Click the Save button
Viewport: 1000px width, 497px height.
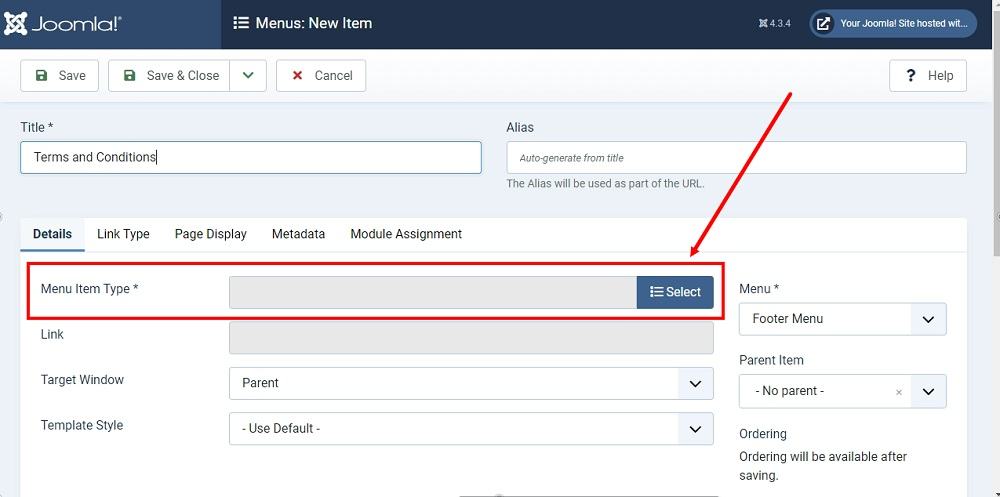point(59,75)
